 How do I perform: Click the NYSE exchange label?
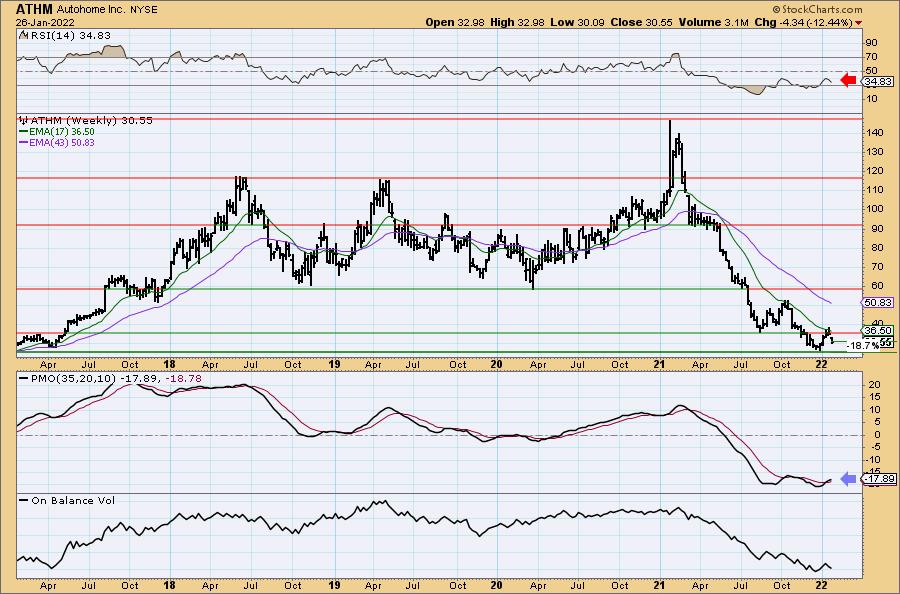coord(142,10)
